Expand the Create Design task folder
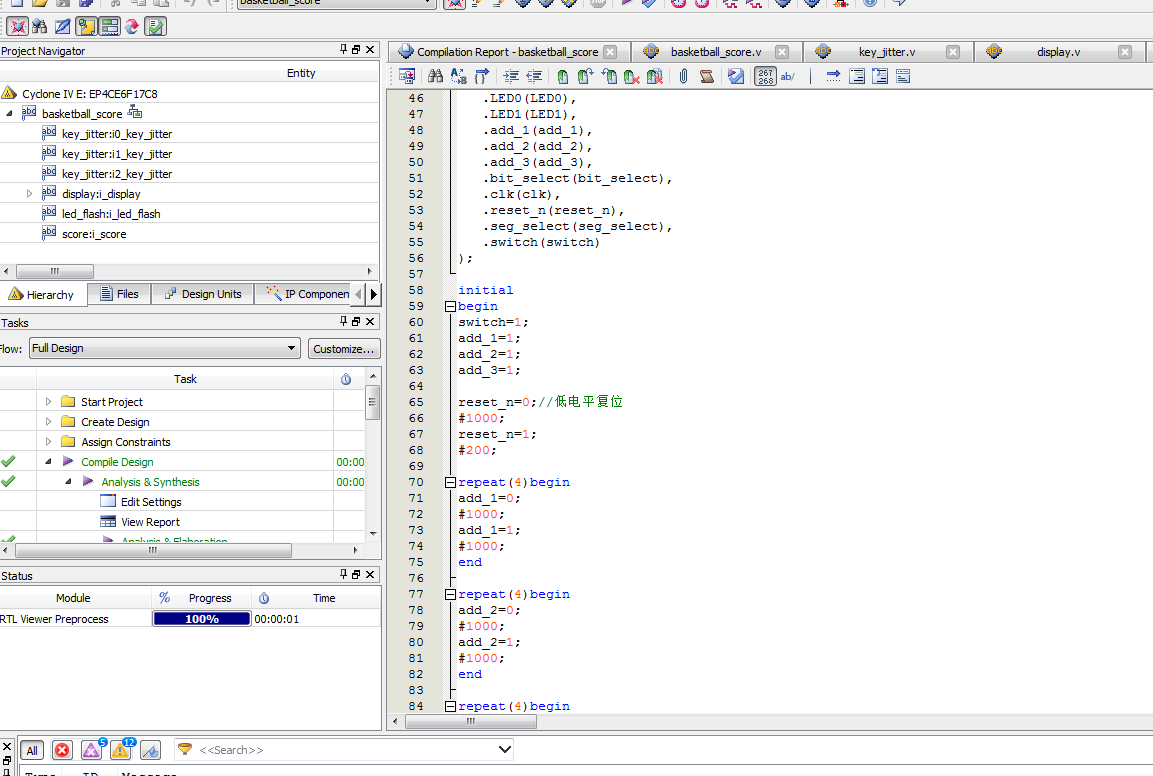1153x776 pixels. (x=49, y=421)
